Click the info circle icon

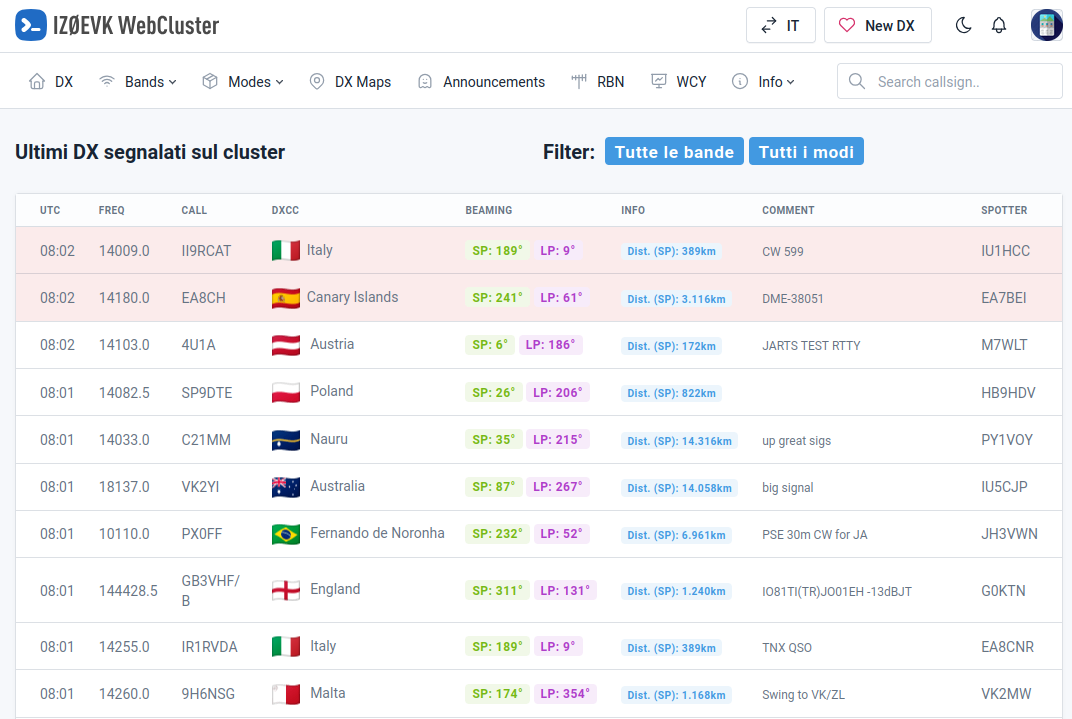[x=740, y=82]
